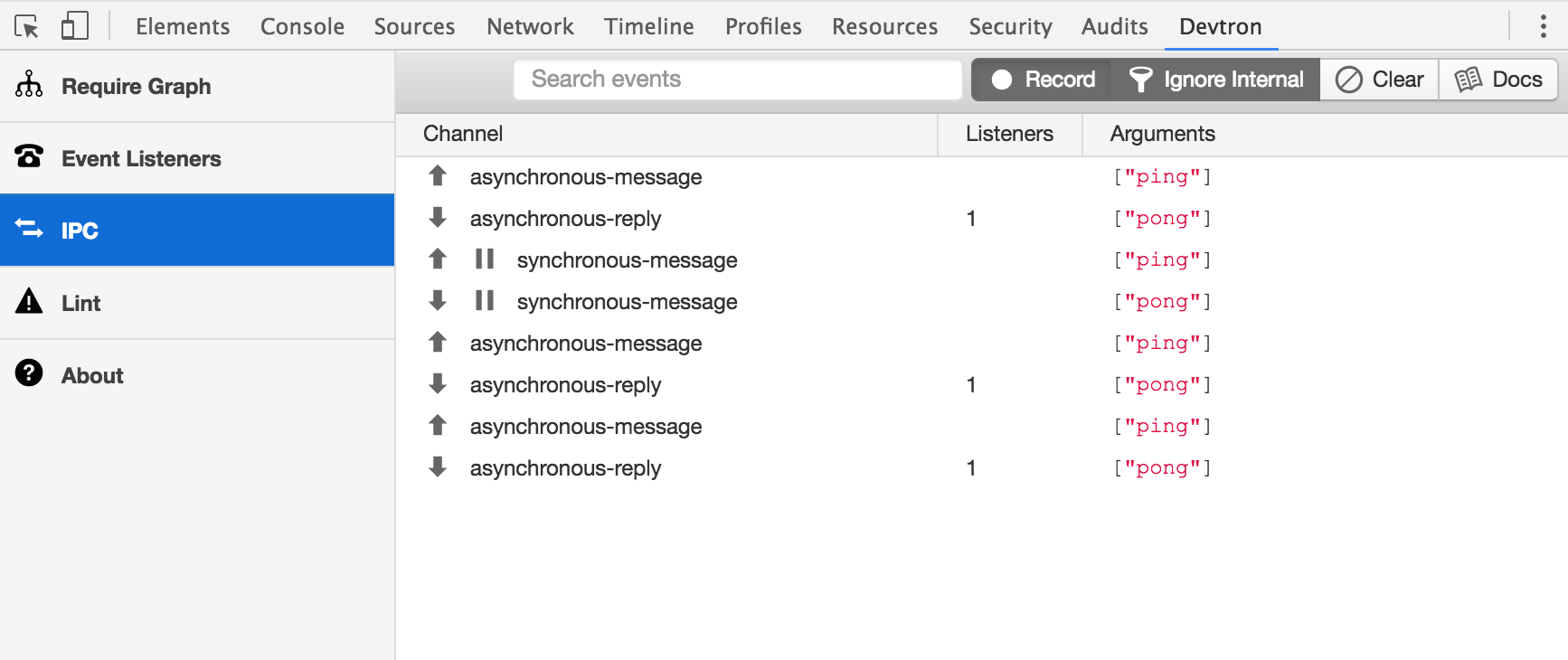This screenshot has width=1568, height=660.
Task: Click down arrow of first asynchronous-reply row
Action: [x=438, y=217]
